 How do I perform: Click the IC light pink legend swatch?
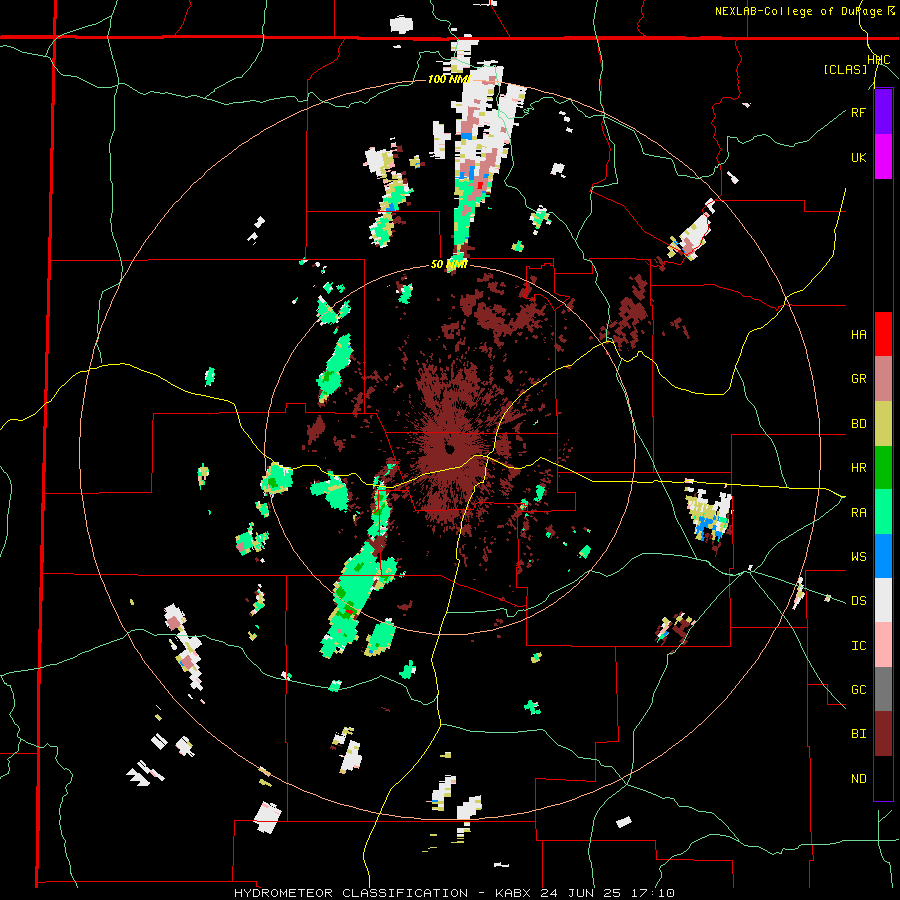click(883, 645)
